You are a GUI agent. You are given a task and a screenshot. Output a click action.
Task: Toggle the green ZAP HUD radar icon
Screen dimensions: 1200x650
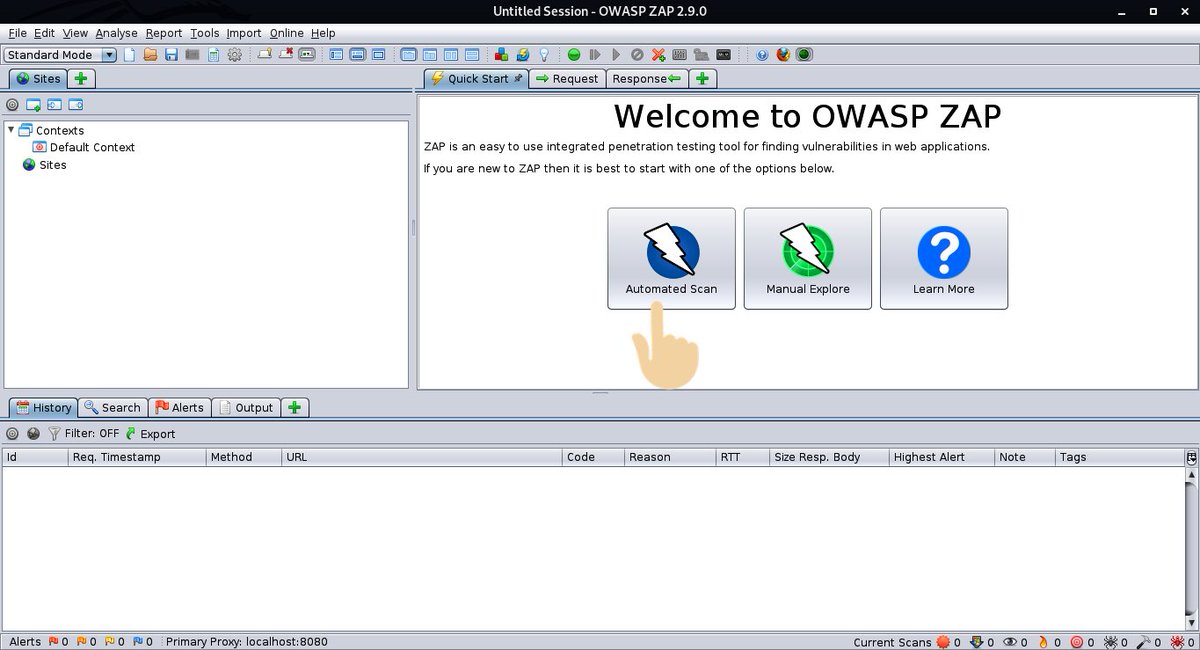(x=804, y=55)
